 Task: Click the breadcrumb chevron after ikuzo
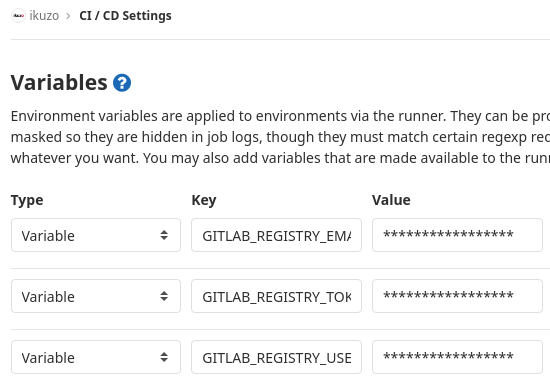(68, 16)
